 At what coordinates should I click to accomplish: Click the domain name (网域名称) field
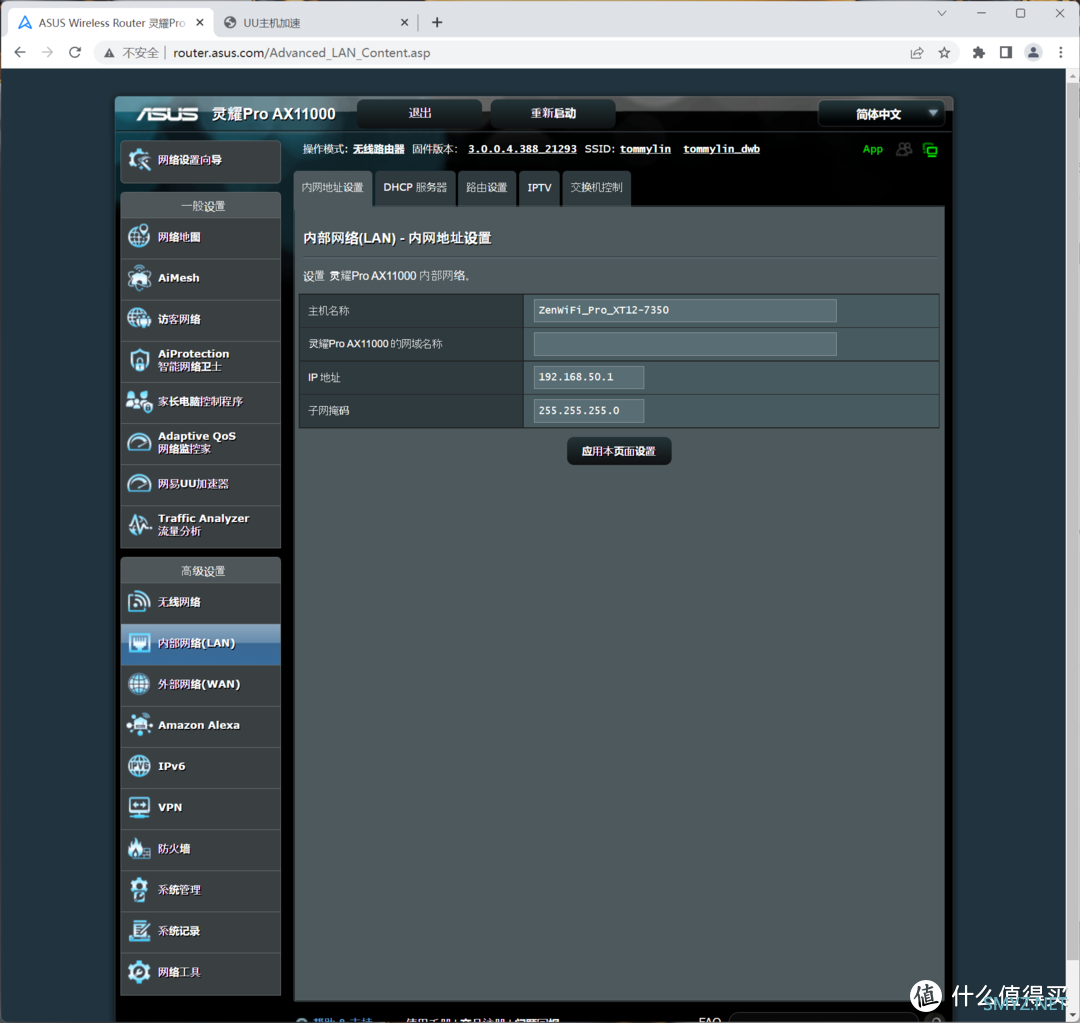click(x=685, y=344)
